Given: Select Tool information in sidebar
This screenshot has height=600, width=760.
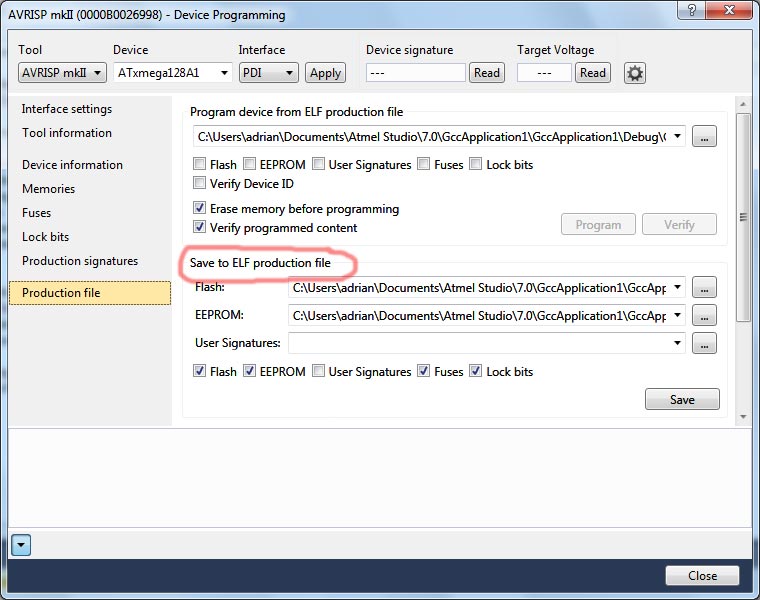Looking at the screenshot, I should click(x=67, y=133).
